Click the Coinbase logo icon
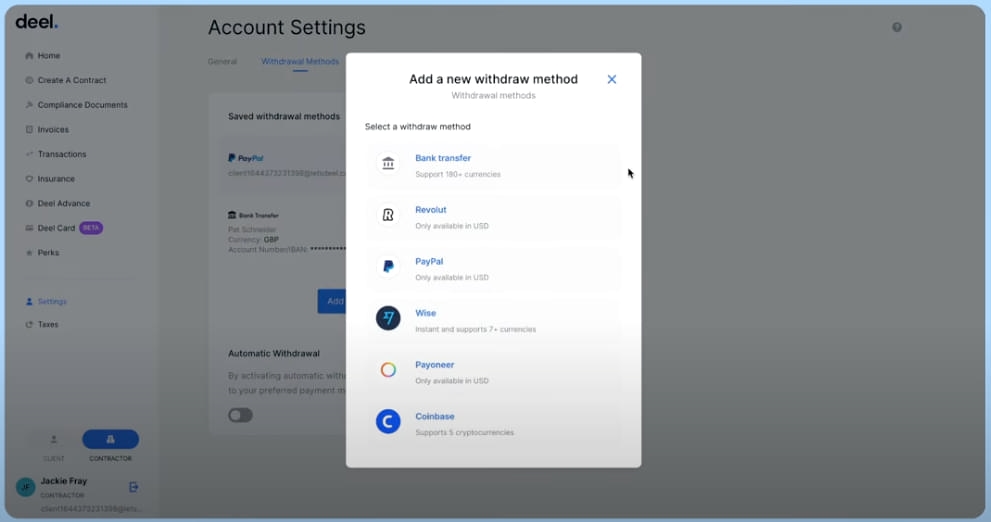991x522 pixels. (x=388, y=422)
